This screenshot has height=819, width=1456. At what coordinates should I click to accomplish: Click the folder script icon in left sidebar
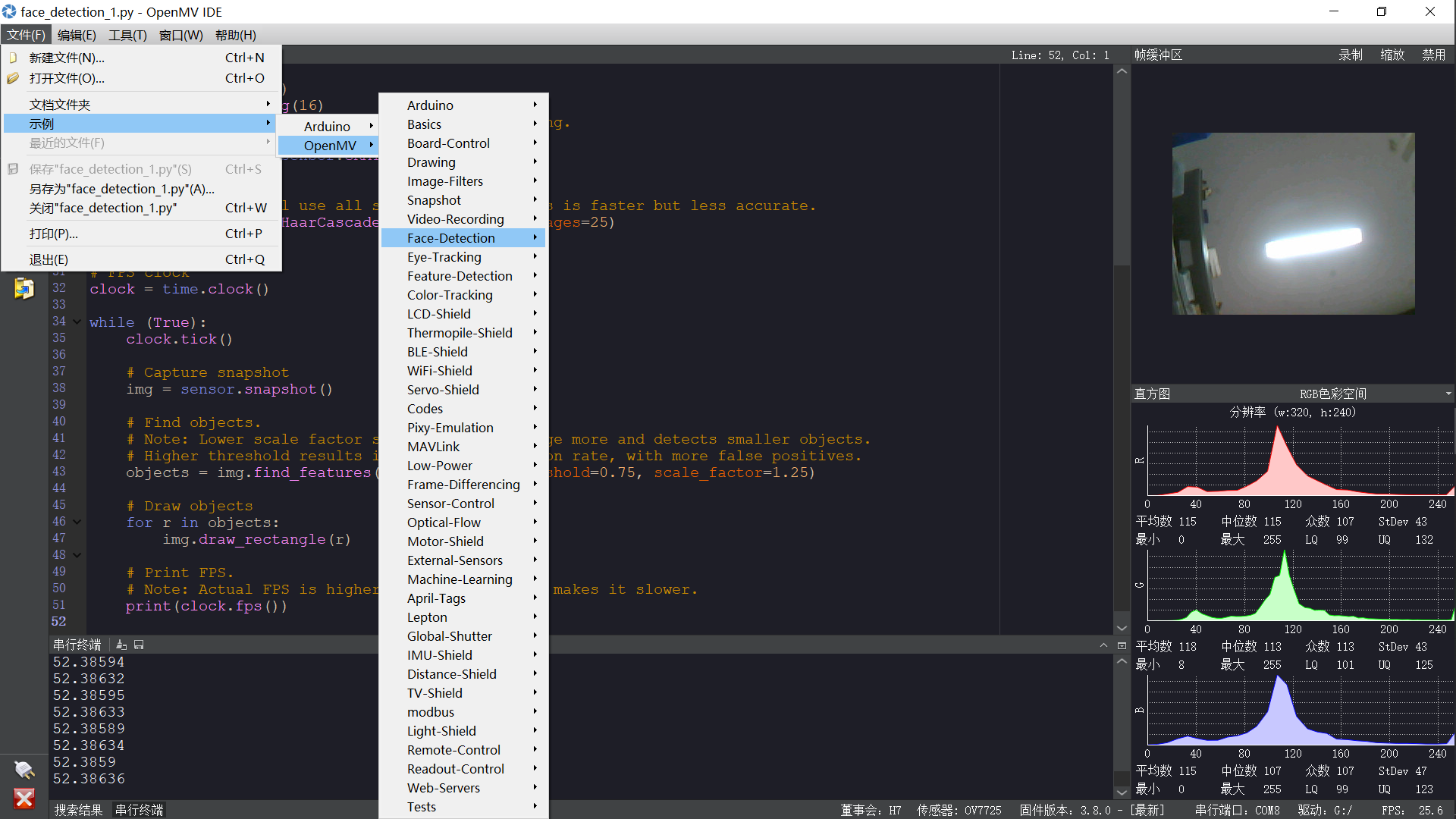click(24, 289)
